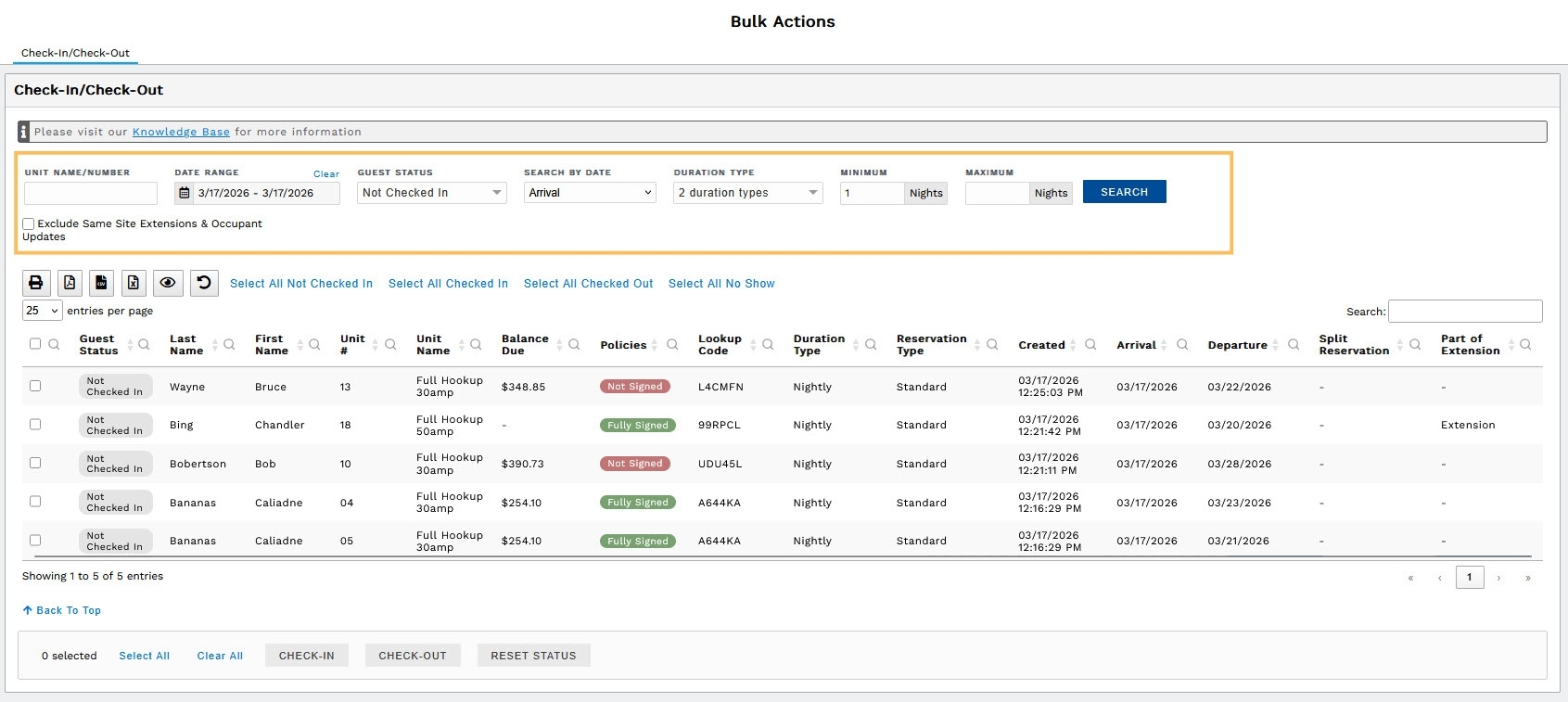1568x702 pixels.
Task: Click Select All Checked Out link
Action: pos(588,284)
